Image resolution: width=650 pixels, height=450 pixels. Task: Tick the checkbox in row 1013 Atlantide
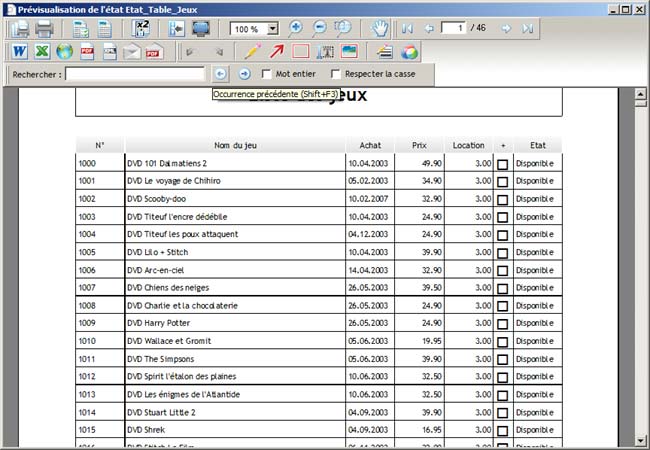coord(502,395)
